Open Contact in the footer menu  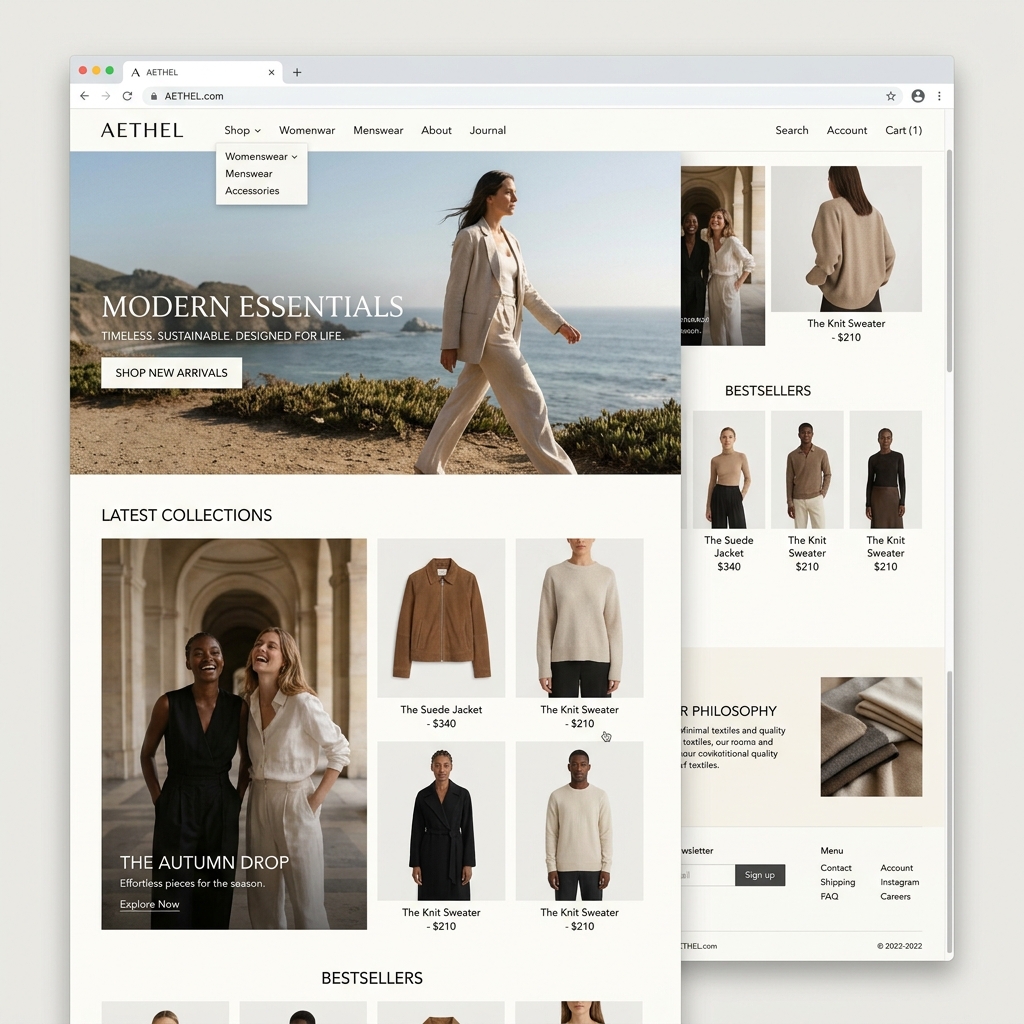pos(836,868)
